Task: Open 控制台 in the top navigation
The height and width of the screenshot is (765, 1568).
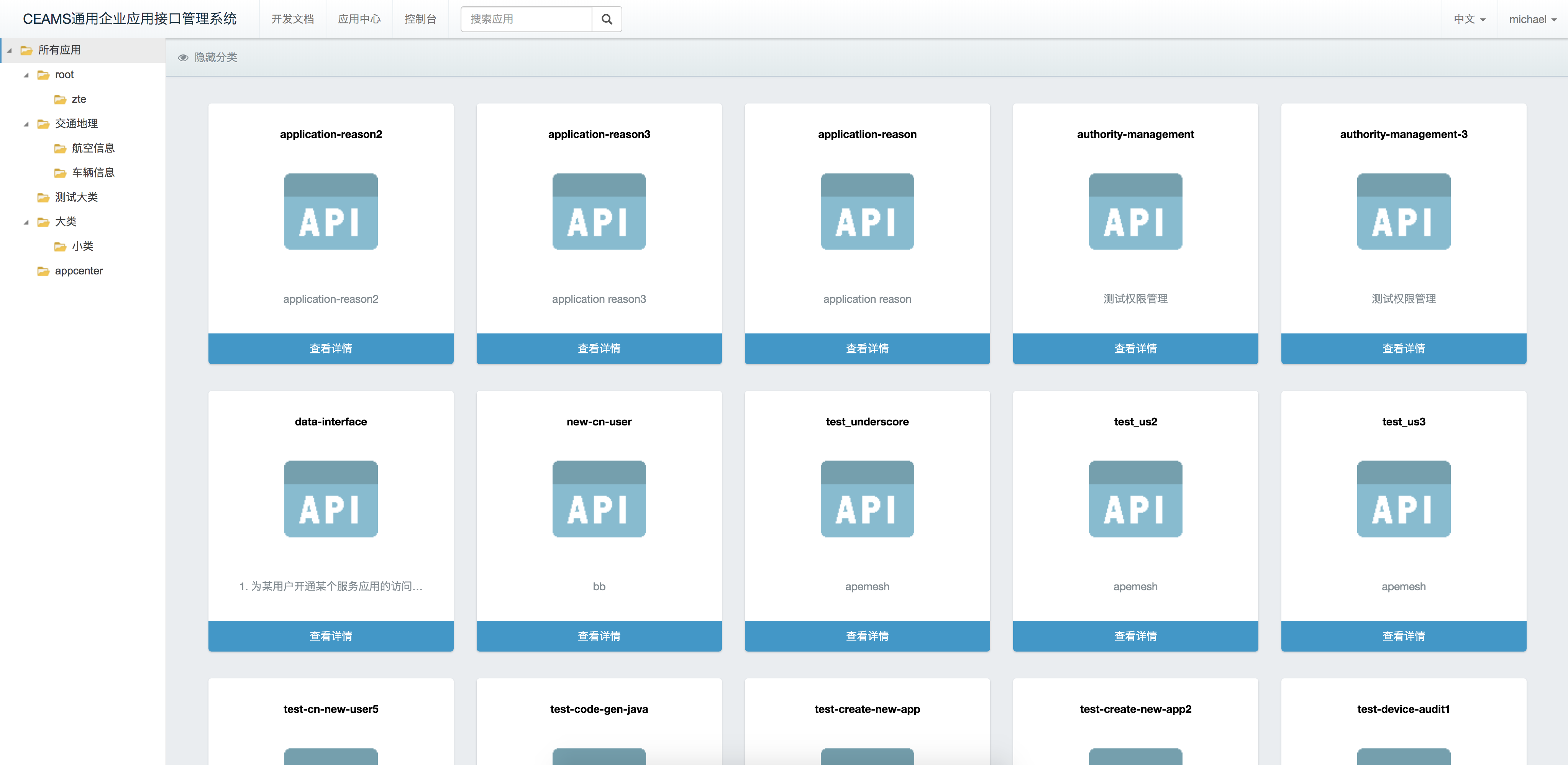Action: tap(421, 19)
